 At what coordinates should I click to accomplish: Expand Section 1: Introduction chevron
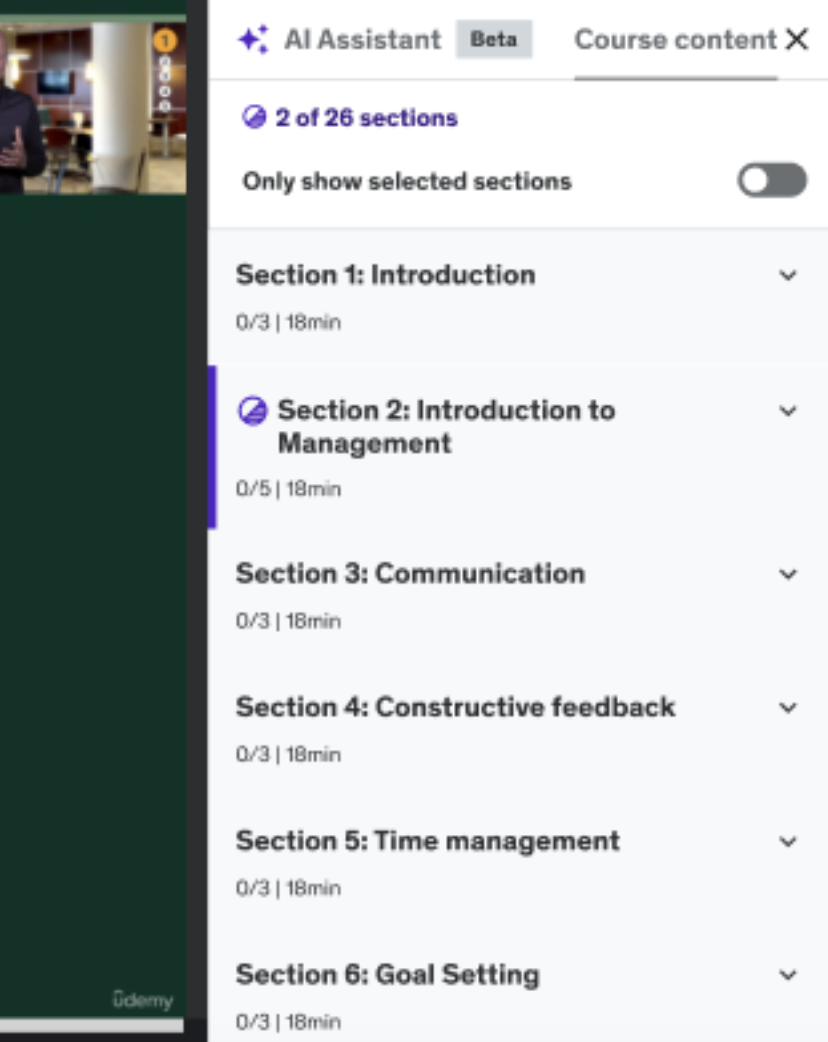coord(788,276)
